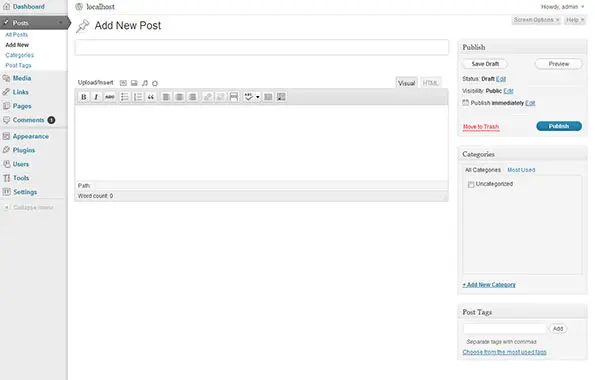Insert an unordered bullet list
Viewport: 595px width, 380px height.
click(x=124, y=97)
